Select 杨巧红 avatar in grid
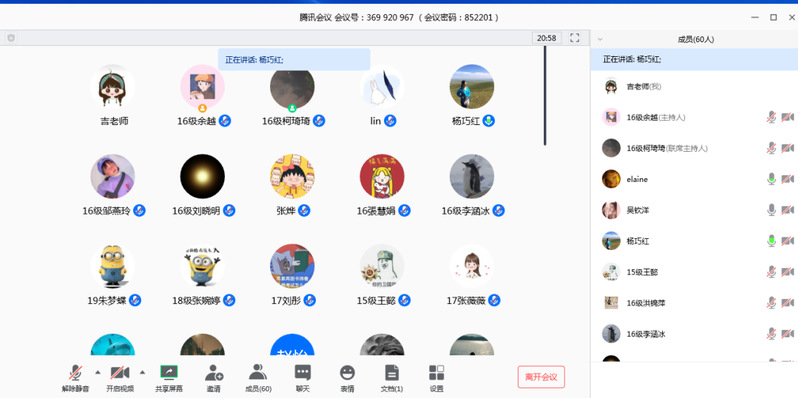Image resolution: width=798 pixels, height=398 pixels. [472, 87]
